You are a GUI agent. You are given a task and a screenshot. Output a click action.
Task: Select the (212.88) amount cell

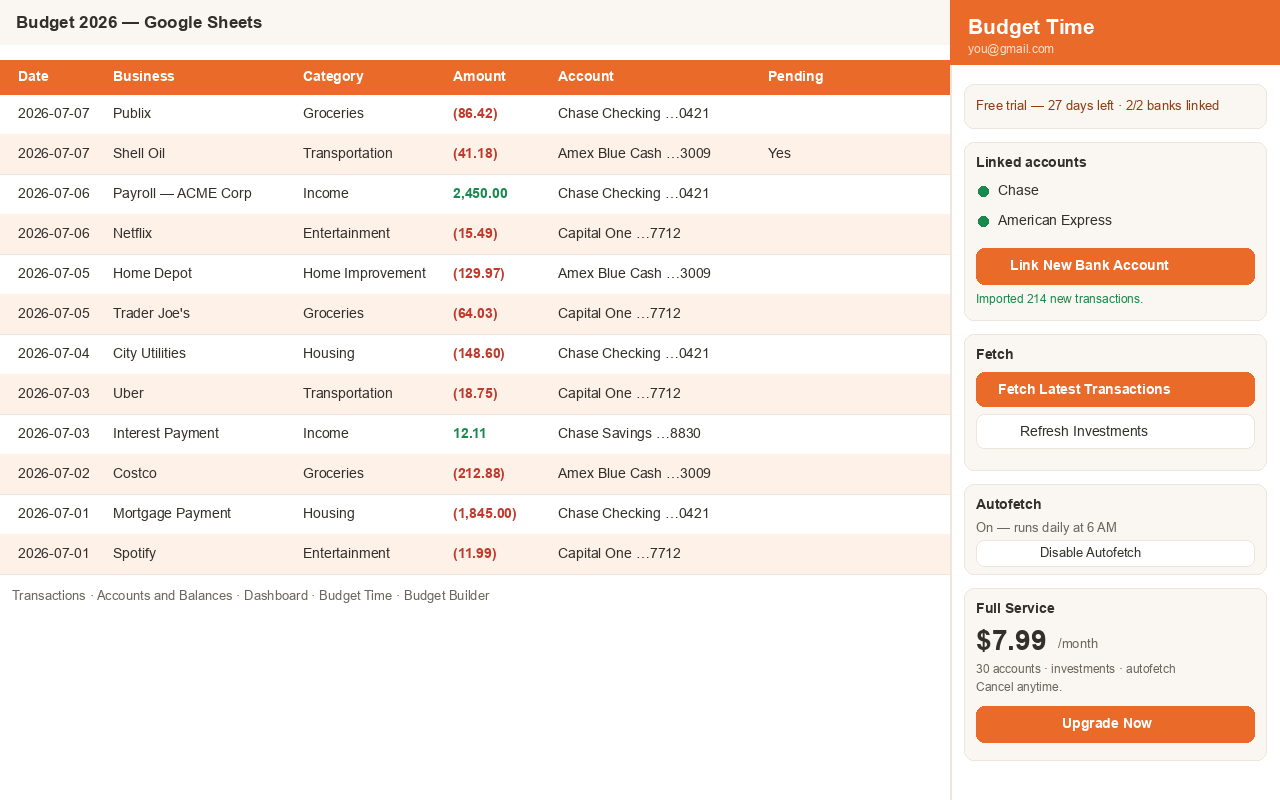click(479, 474)
